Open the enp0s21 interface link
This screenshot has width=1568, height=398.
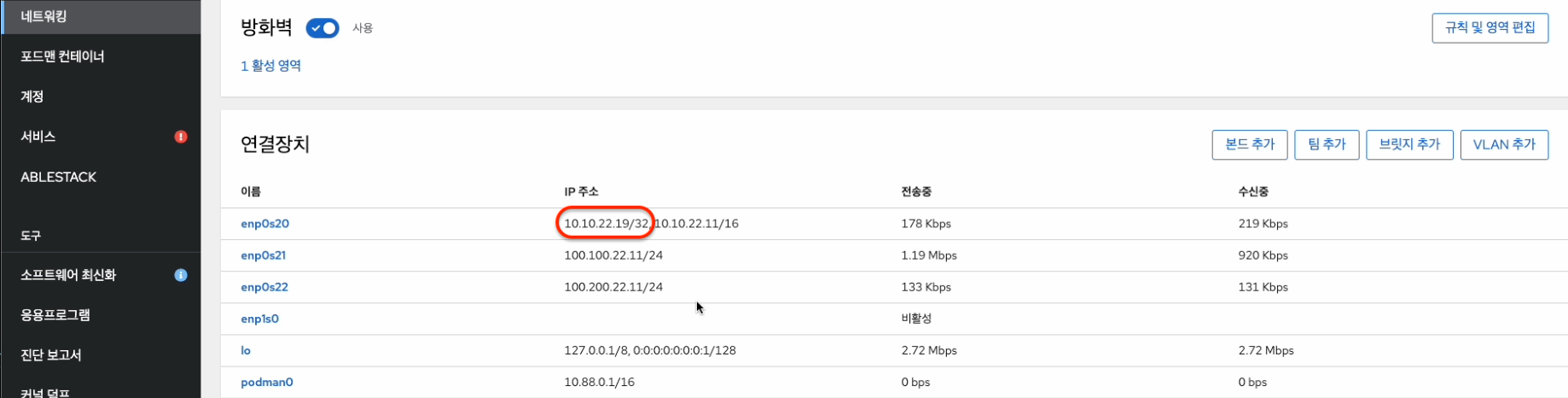click(x=263, y=255)
